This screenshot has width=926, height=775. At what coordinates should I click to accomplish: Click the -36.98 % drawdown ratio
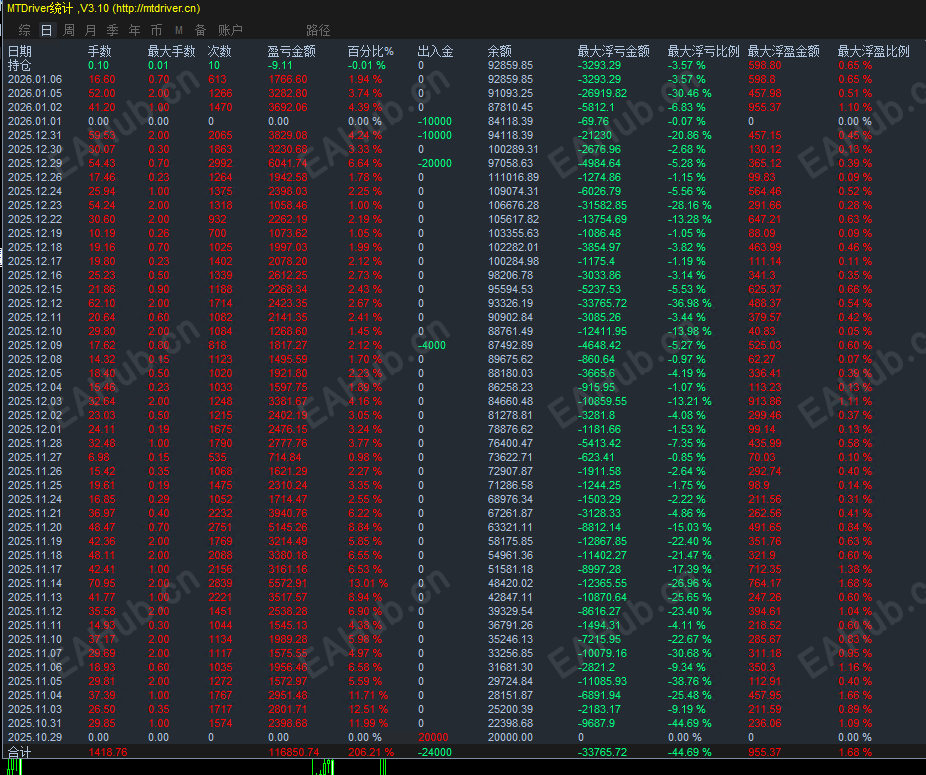click(690, 303)
